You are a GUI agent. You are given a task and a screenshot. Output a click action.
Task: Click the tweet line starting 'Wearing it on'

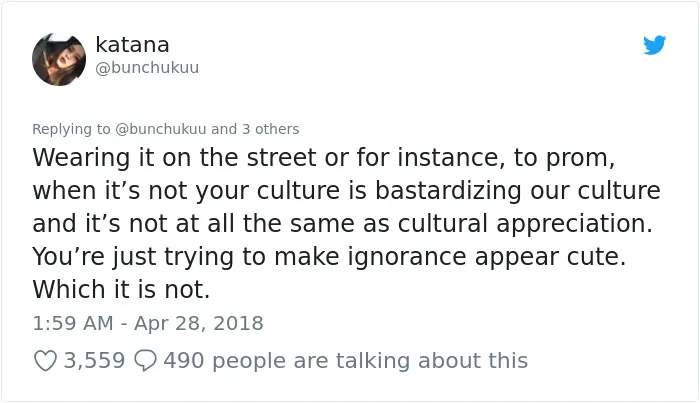pos(324,158)
